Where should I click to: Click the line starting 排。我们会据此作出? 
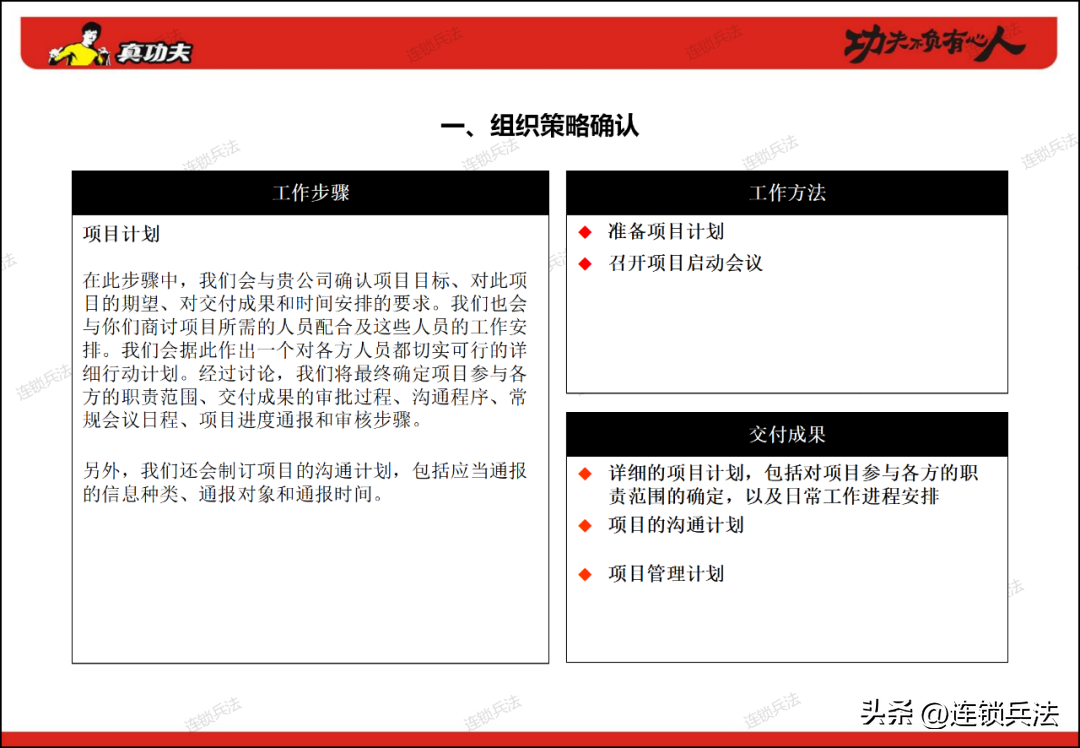pyautogui.click(x=305, y=350)
